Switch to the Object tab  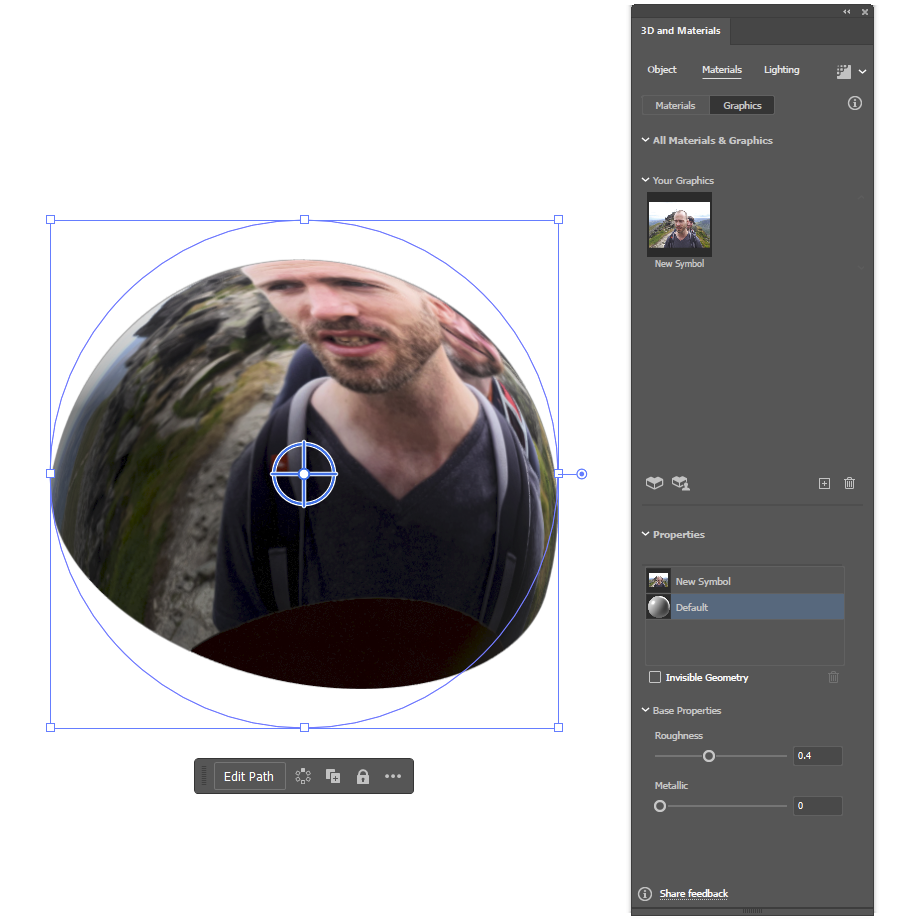[x=662, y=70]
